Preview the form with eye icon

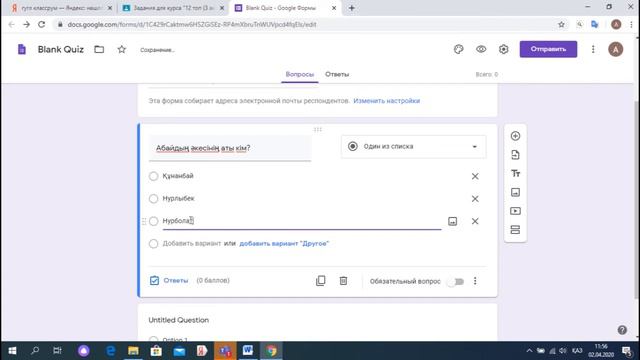(481, 49)
